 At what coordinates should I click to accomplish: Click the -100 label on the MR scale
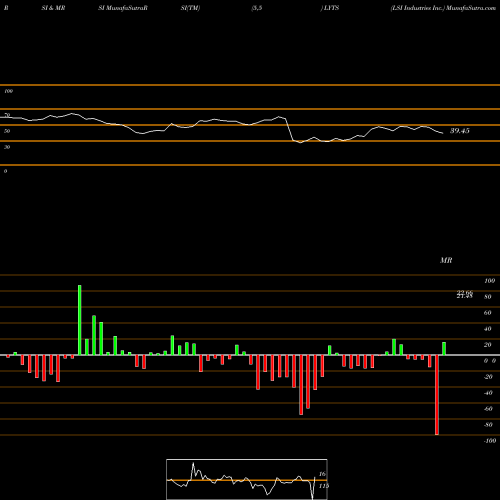(x=490, y=441)
